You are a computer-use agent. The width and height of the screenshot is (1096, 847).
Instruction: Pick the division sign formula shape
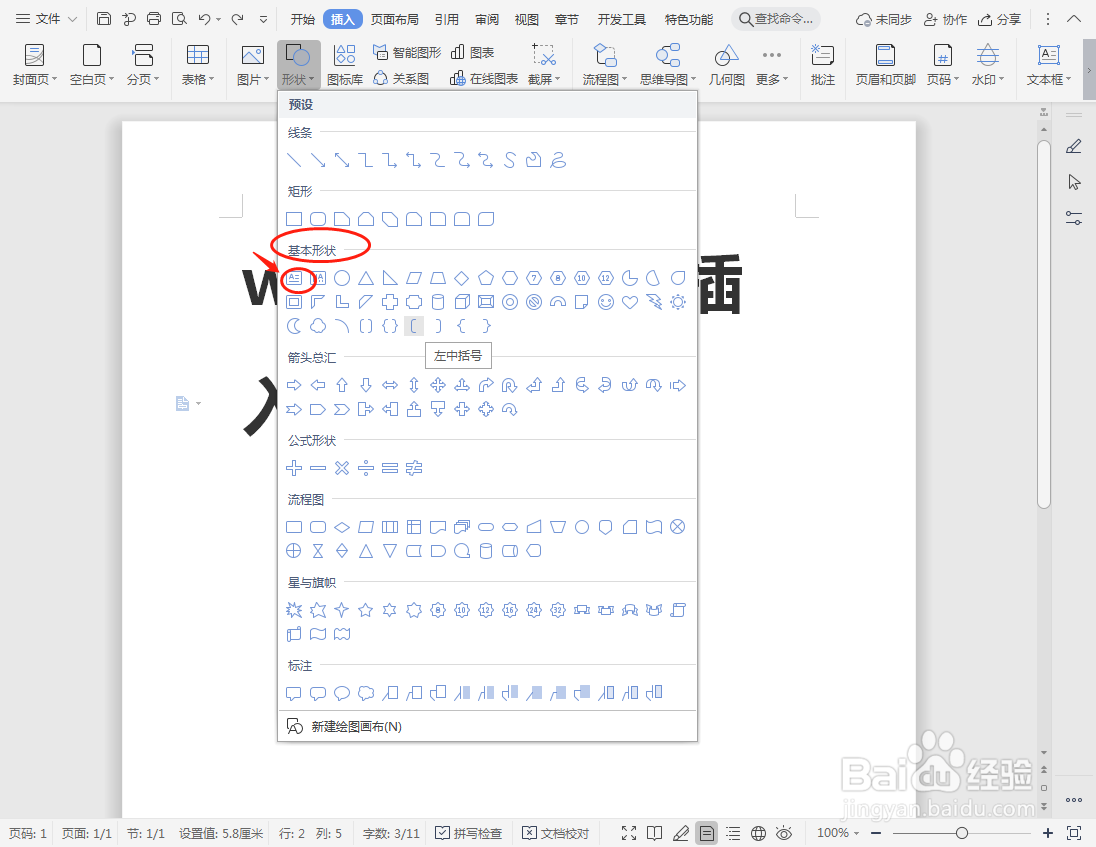366,468
